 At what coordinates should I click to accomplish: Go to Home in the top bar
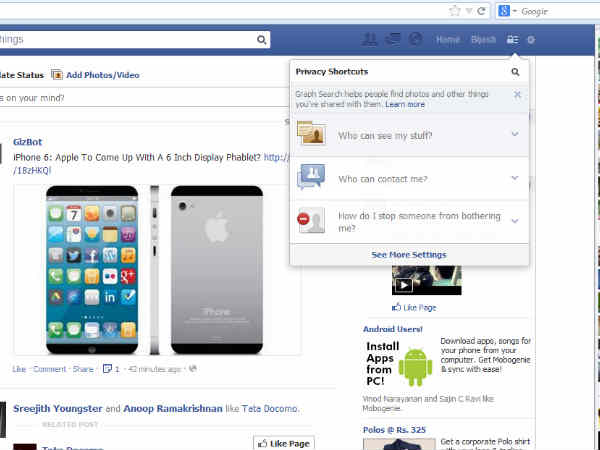click(x=447, y=40)
